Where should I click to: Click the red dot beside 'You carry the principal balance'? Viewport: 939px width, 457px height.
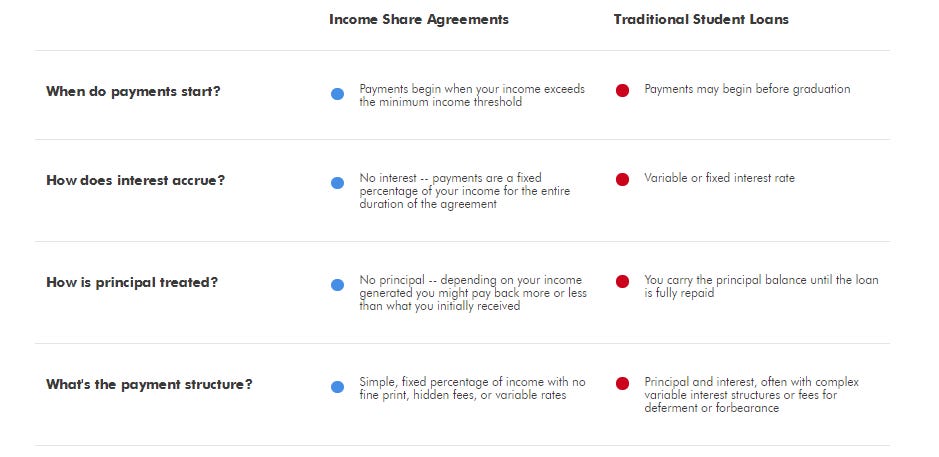pos(622,282)
